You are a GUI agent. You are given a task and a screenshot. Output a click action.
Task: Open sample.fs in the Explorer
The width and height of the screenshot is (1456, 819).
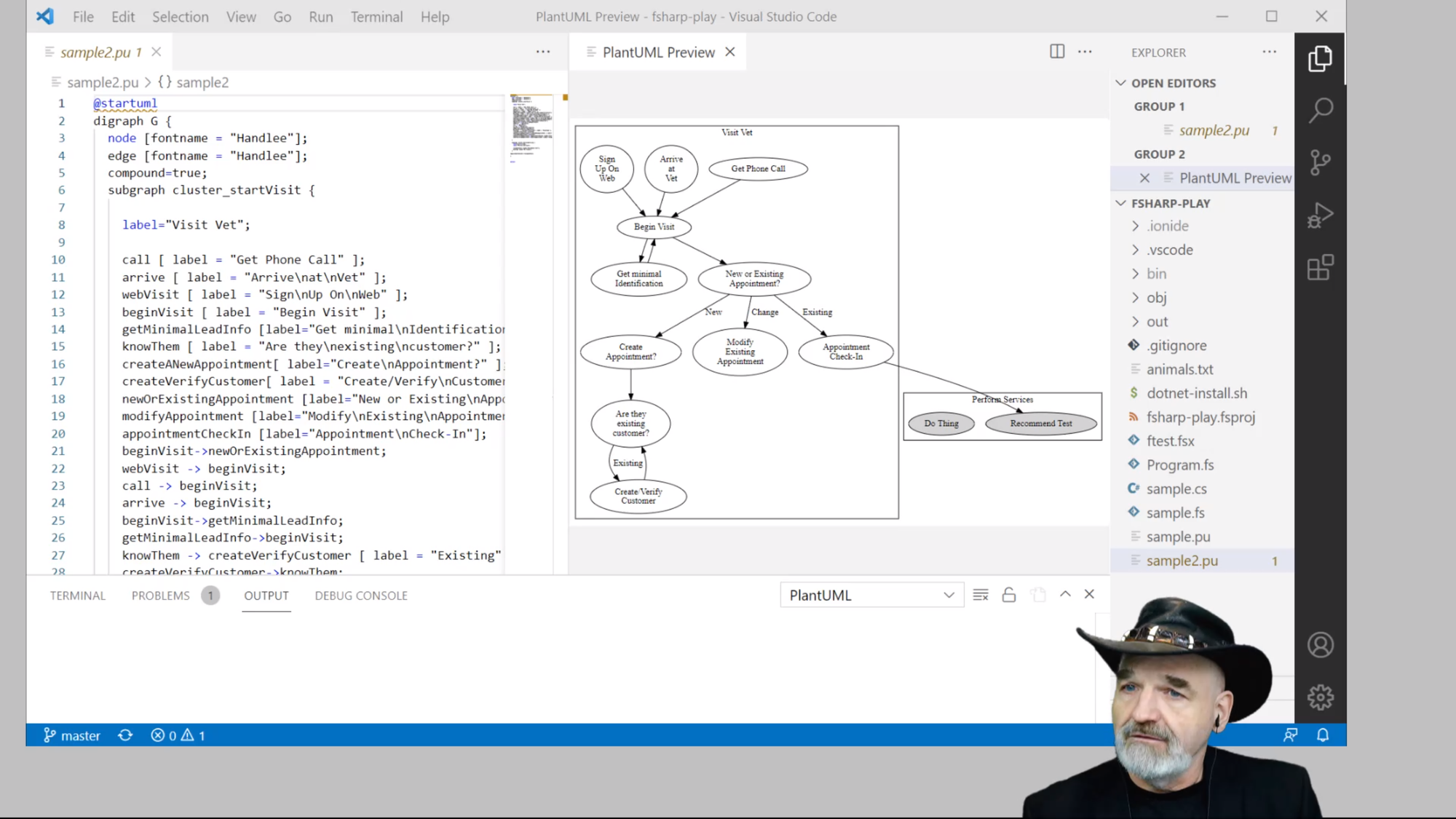point(1175,513)
